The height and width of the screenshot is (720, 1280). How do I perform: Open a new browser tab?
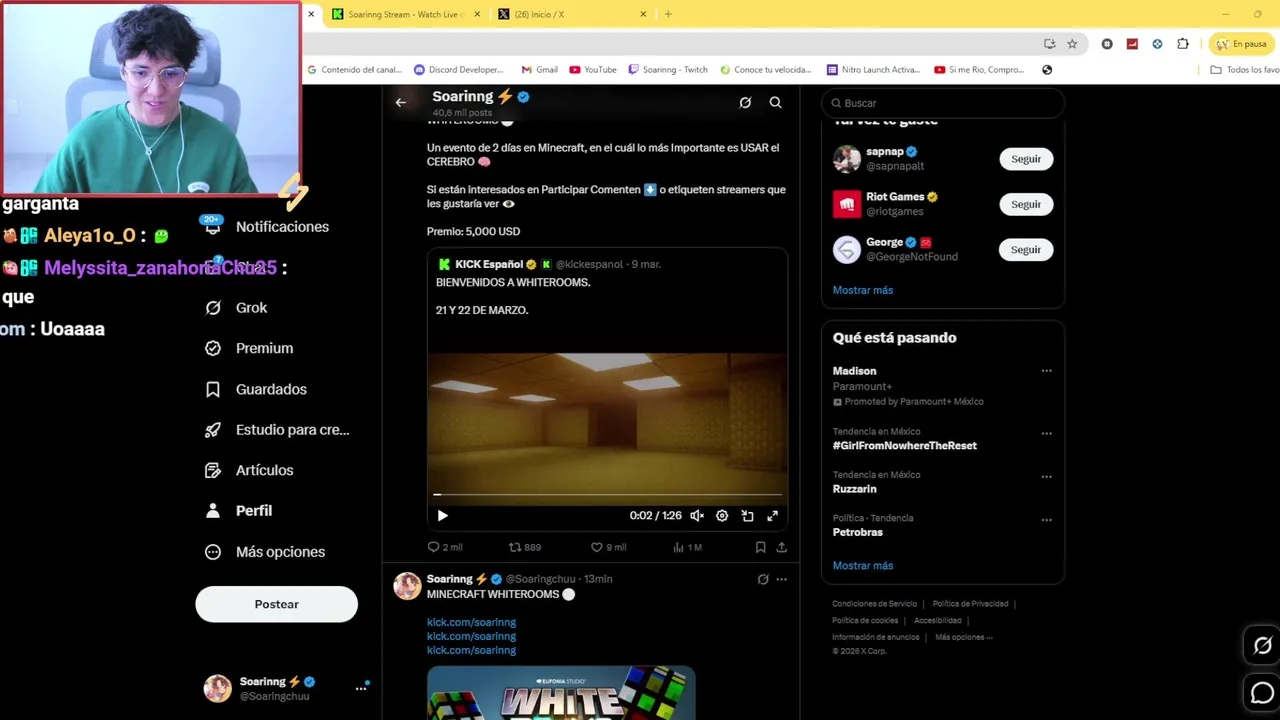click(668, 14)
